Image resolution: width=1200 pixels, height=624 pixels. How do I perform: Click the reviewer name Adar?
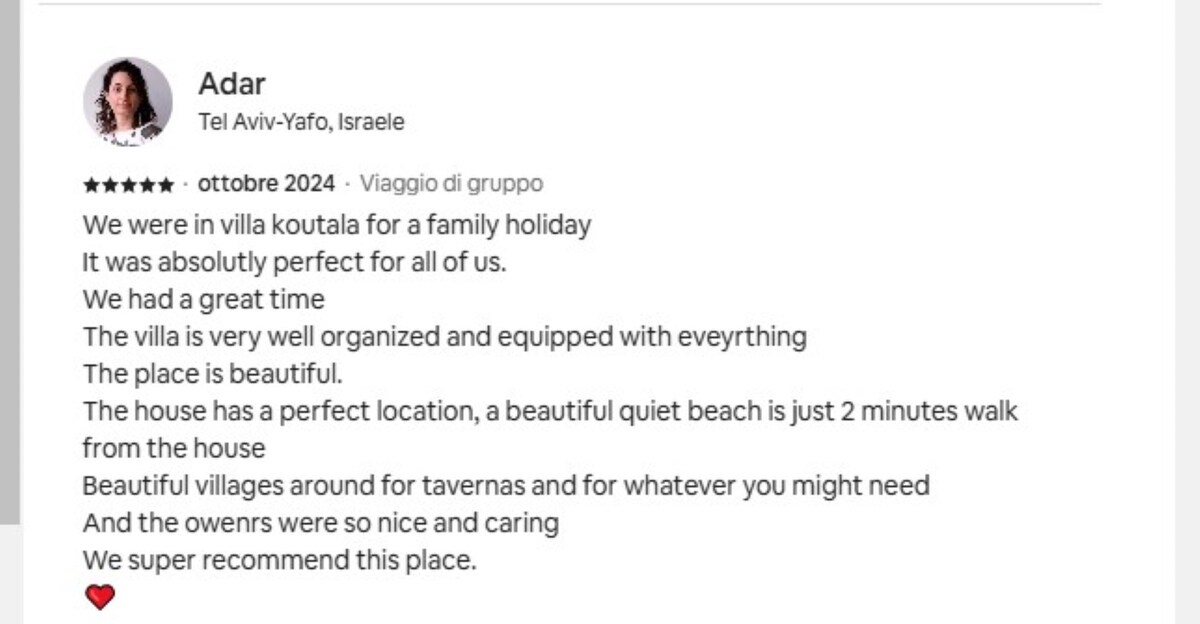coord(231,83)
